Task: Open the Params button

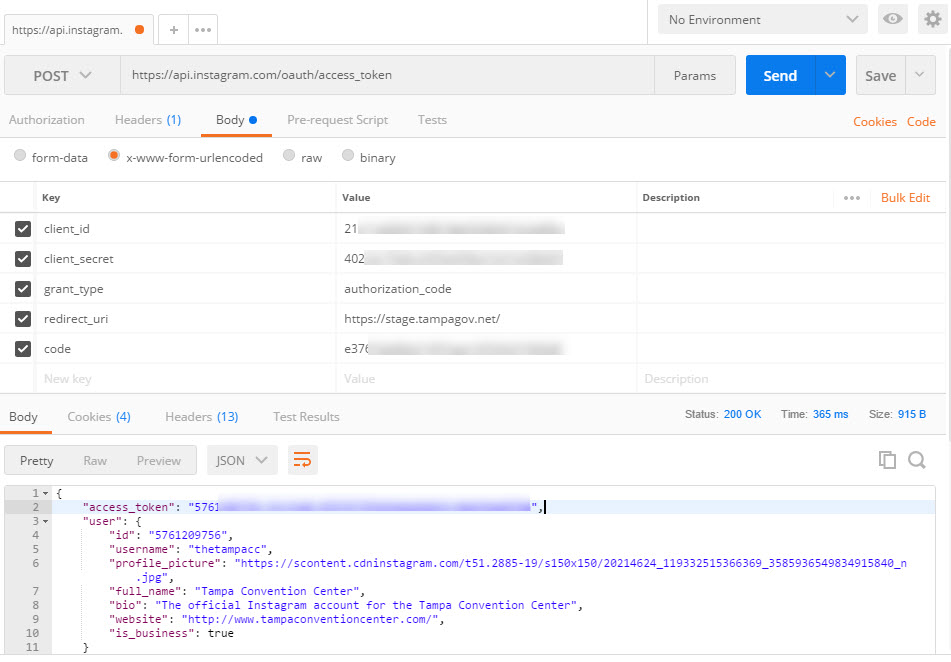Action: click(694, 75)
